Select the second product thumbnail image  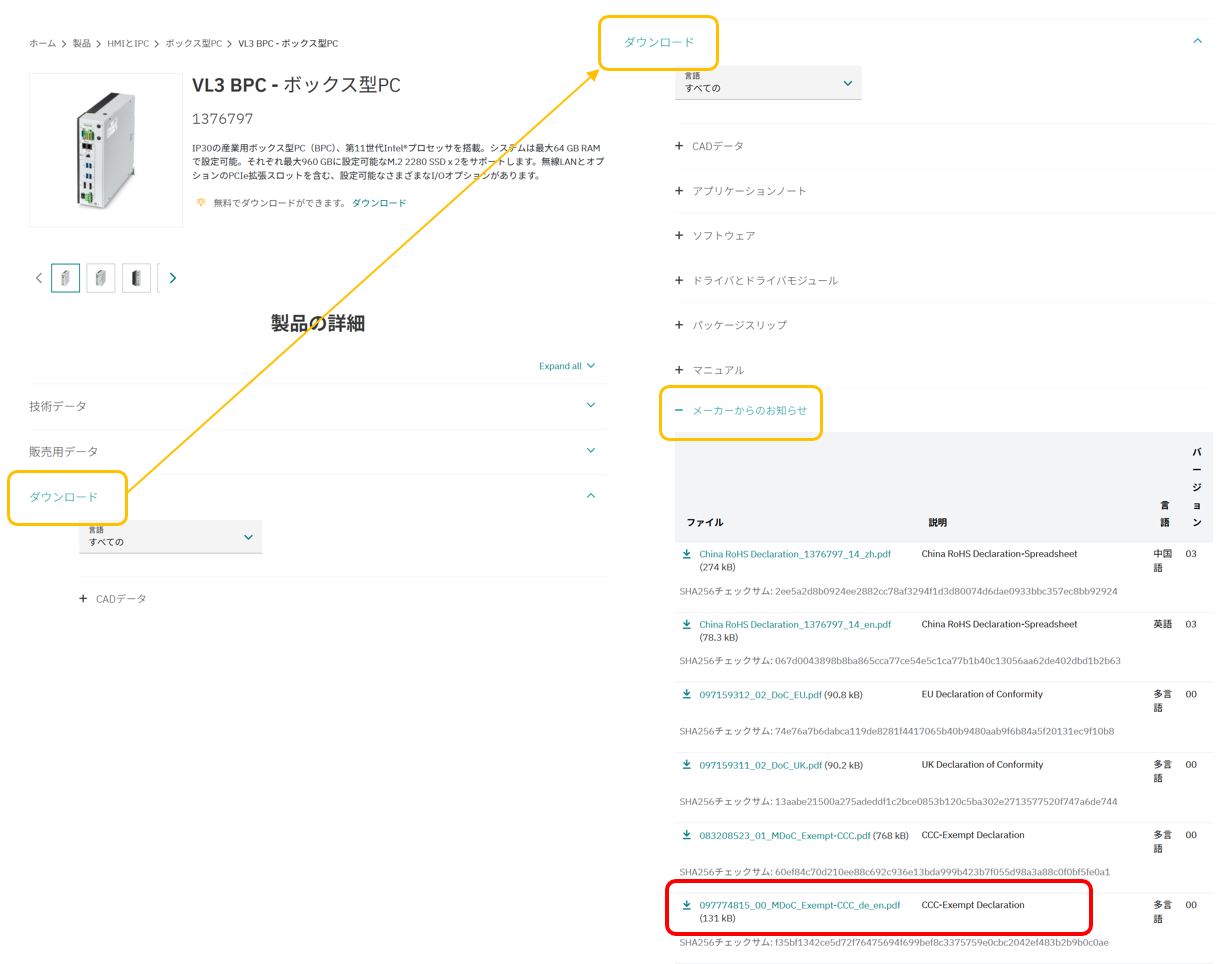pos(100,277)
